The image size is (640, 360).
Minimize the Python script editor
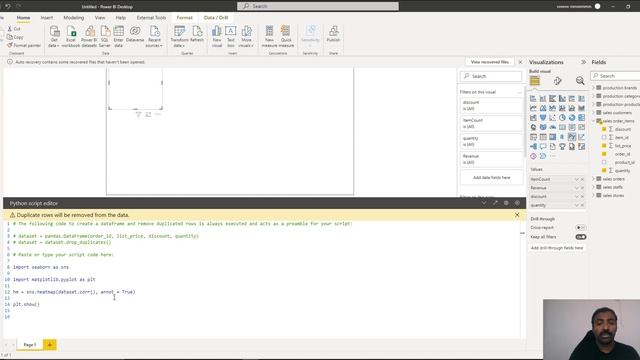pos(484,203)
